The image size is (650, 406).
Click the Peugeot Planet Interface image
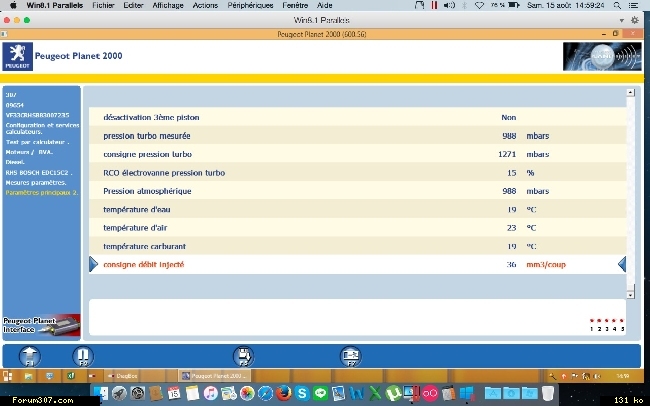tap(41, 325)
